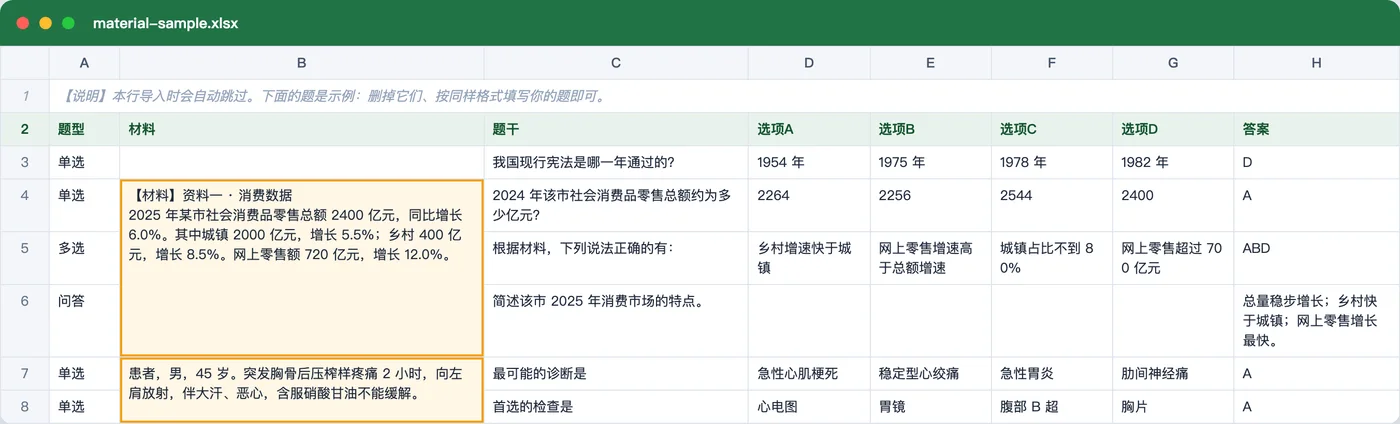
Task: Click the 选项A header cell
Action: pos(809,129)
